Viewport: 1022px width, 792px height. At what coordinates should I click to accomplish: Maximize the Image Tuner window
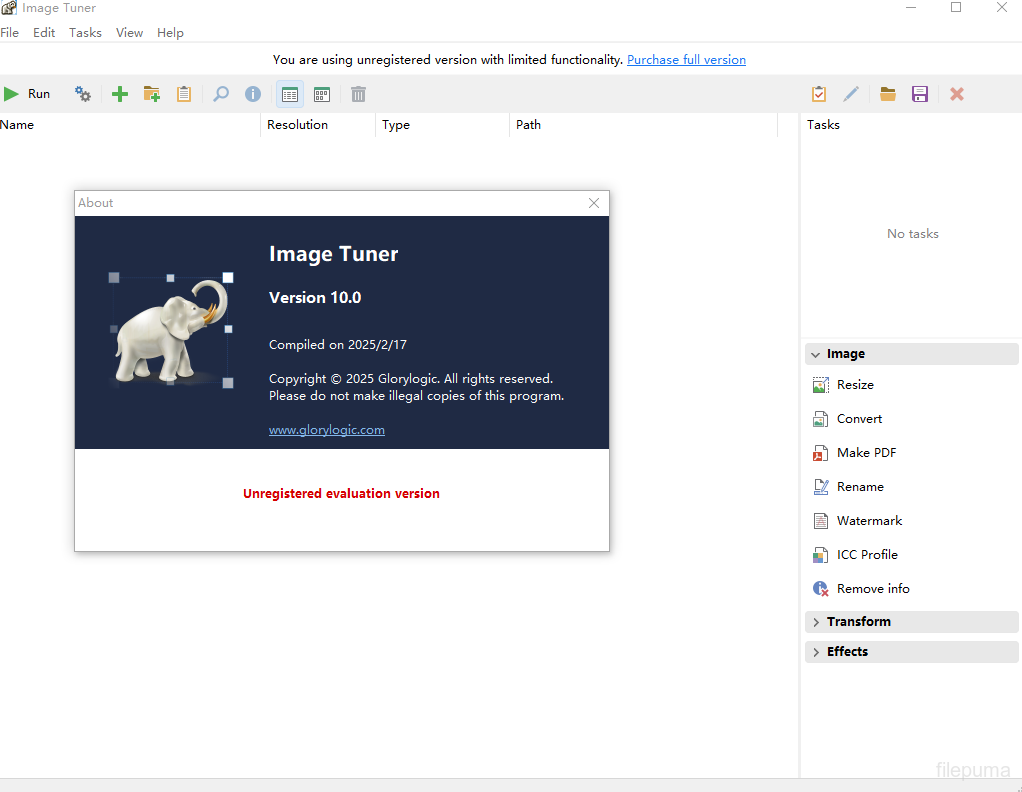coord(956,8)
